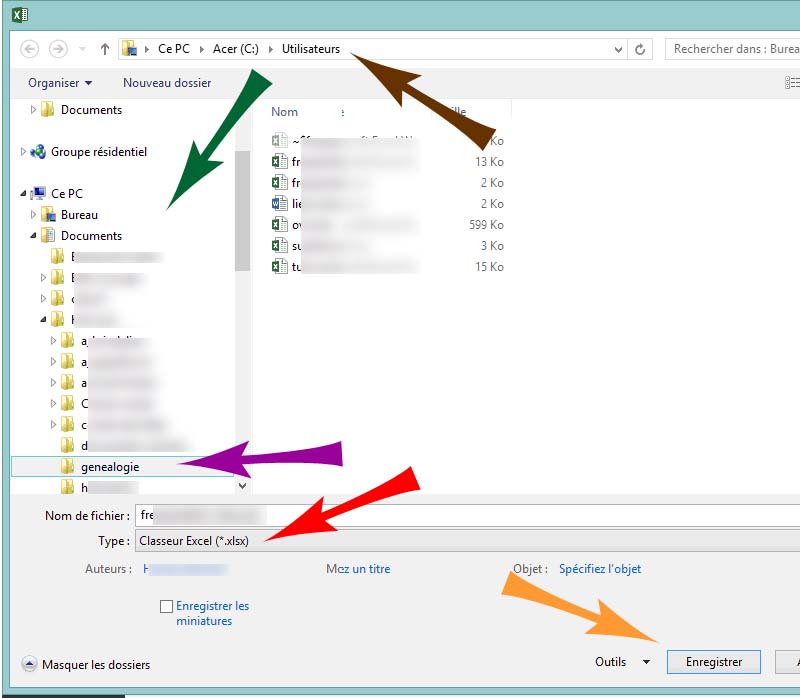Expand the top Documents tree node
Viewport: 800px width, 698px height.
coord(33,109)
